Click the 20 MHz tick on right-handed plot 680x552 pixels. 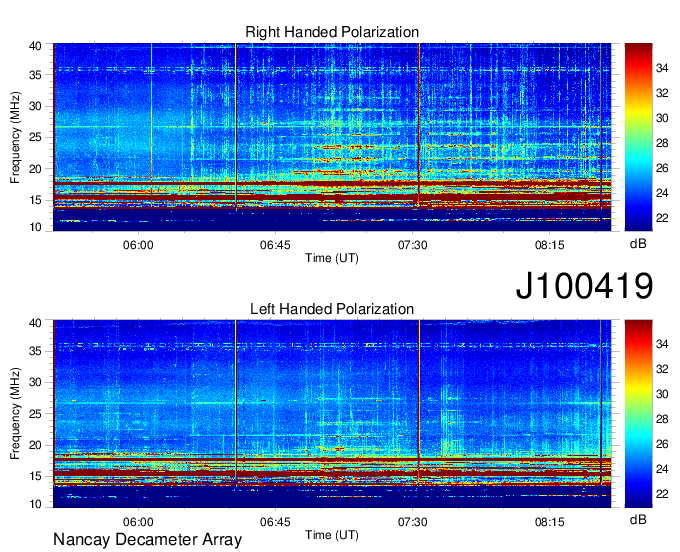[35, 169]
